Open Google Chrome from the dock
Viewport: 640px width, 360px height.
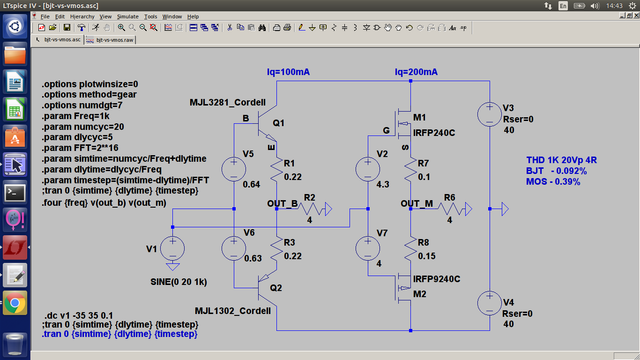coord(15,303)
